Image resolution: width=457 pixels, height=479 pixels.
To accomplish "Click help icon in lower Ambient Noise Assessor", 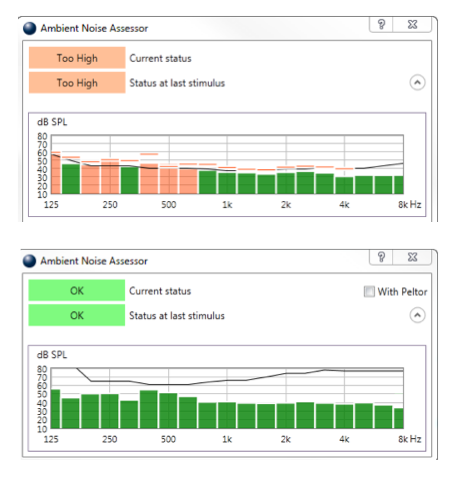I will pos(381,257).
